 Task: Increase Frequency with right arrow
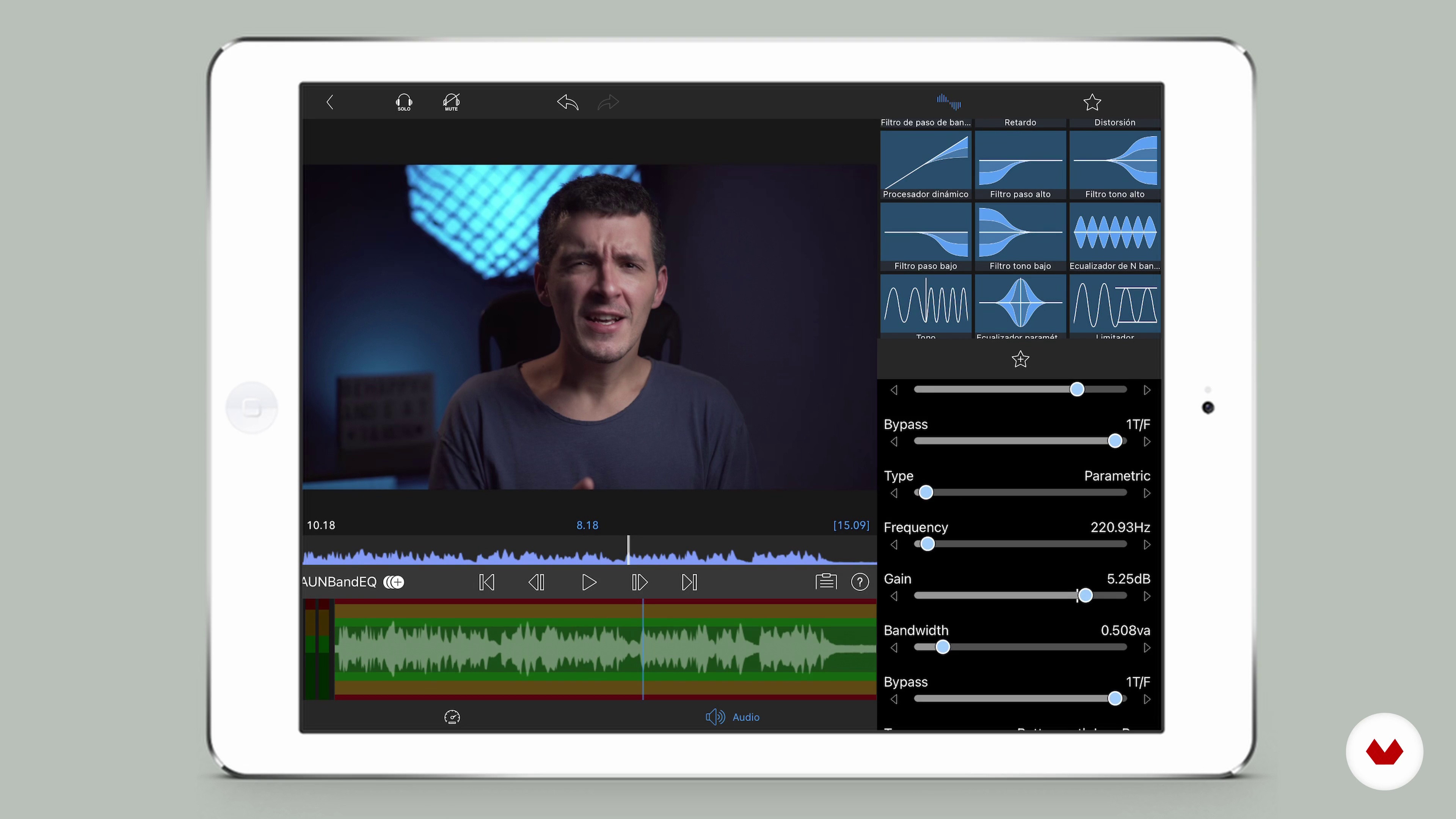(x=1147, y=544)
